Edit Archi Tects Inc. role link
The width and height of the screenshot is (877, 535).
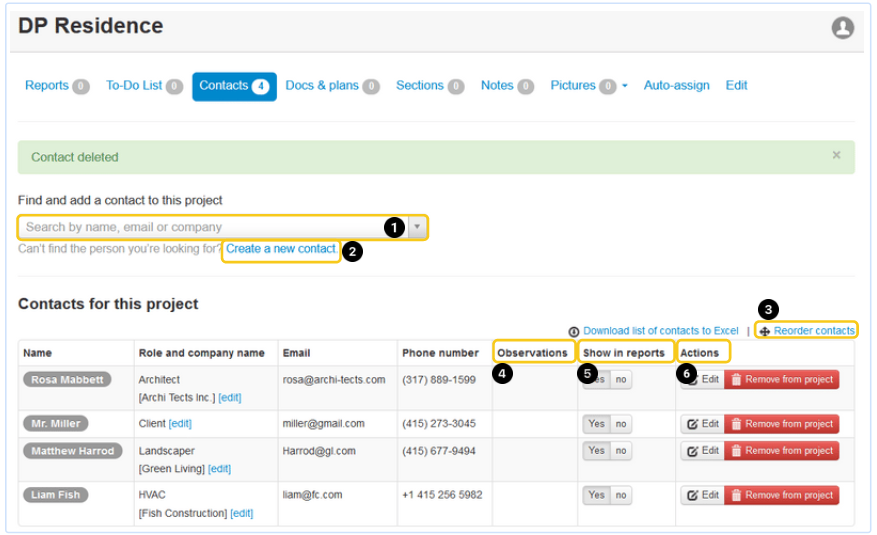[x=229, y=397]
